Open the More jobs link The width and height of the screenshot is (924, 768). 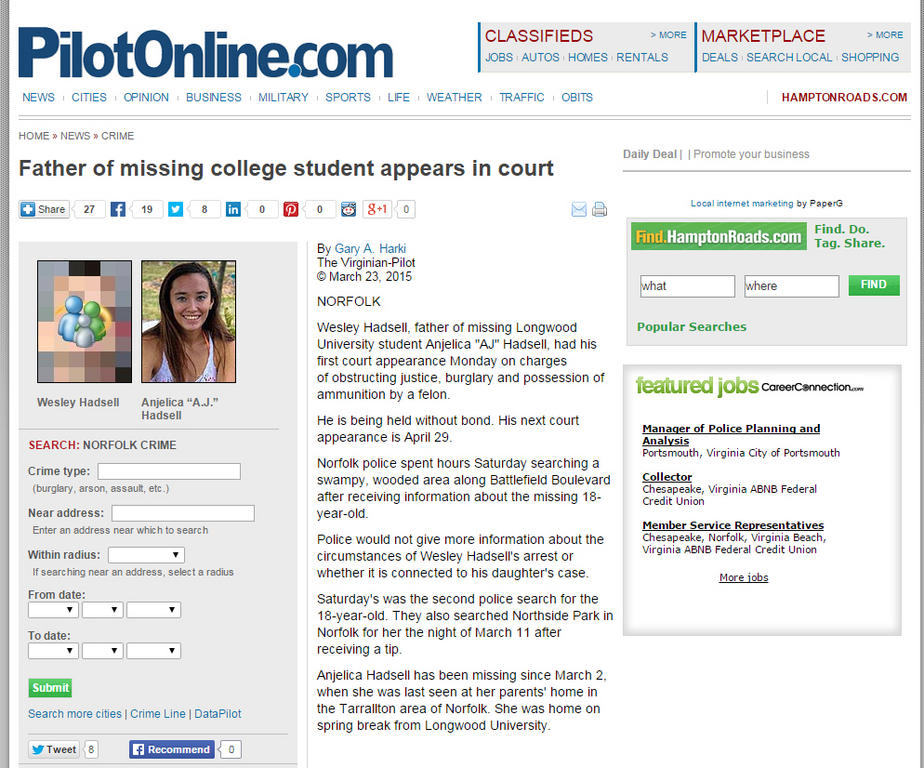coord(744,578)
